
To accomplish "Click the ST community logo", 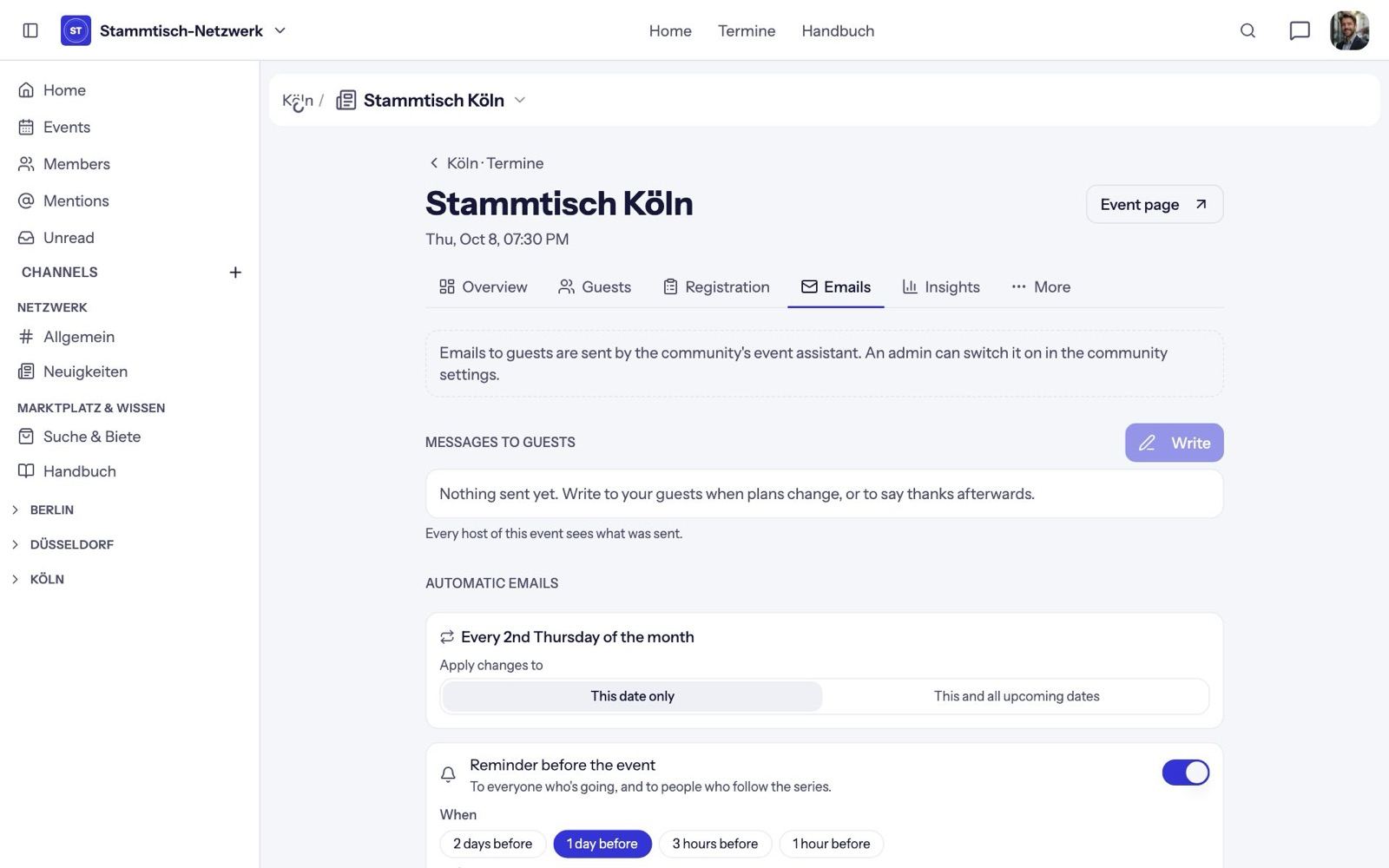I will pos(76,30).
